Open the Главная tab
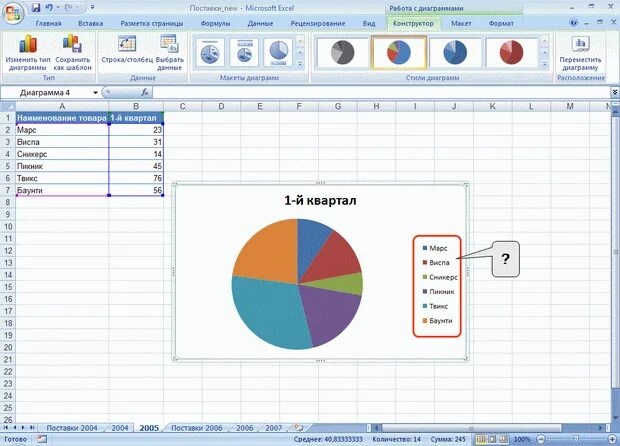Image resolution: width=620 pixels, height=446 pixels. click(x=48, y=23)
